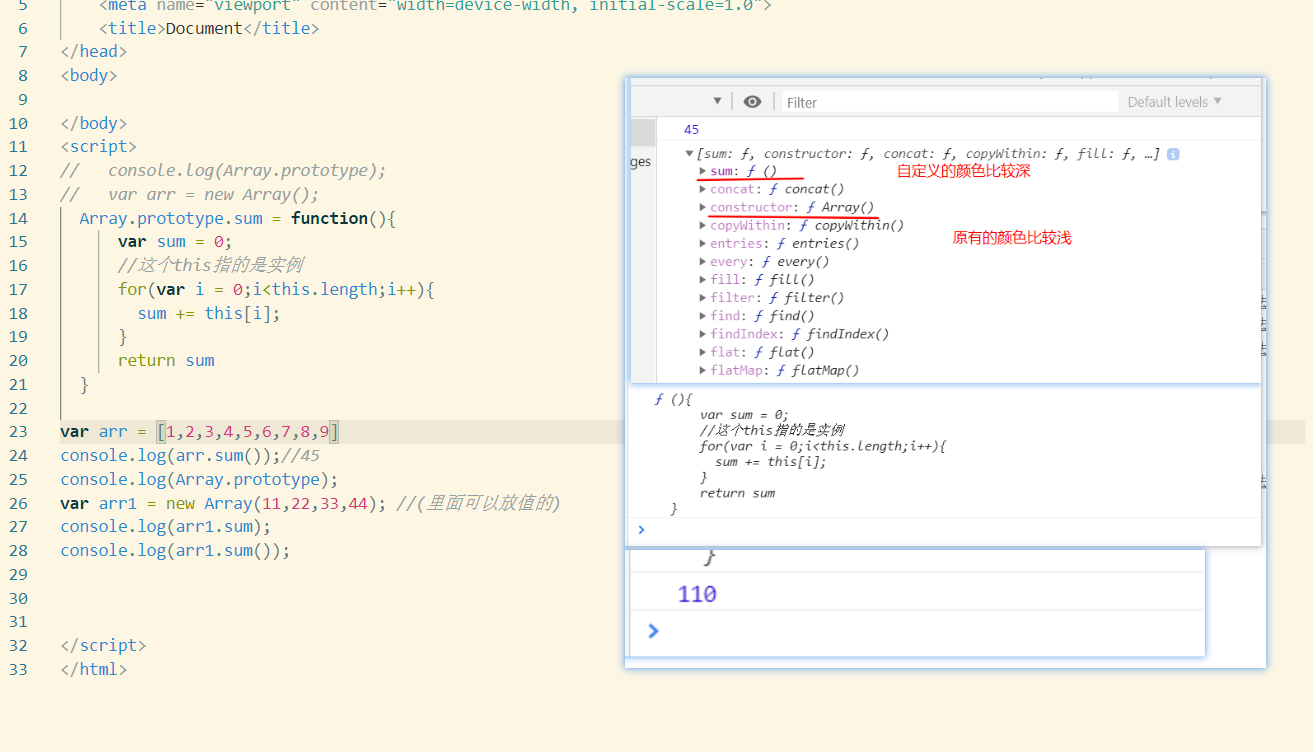Image resolution: width=1313 pixels, height=752 pixels.
Task: Click the "console.log(arr1.sum());" line
Action: (175, 550)
